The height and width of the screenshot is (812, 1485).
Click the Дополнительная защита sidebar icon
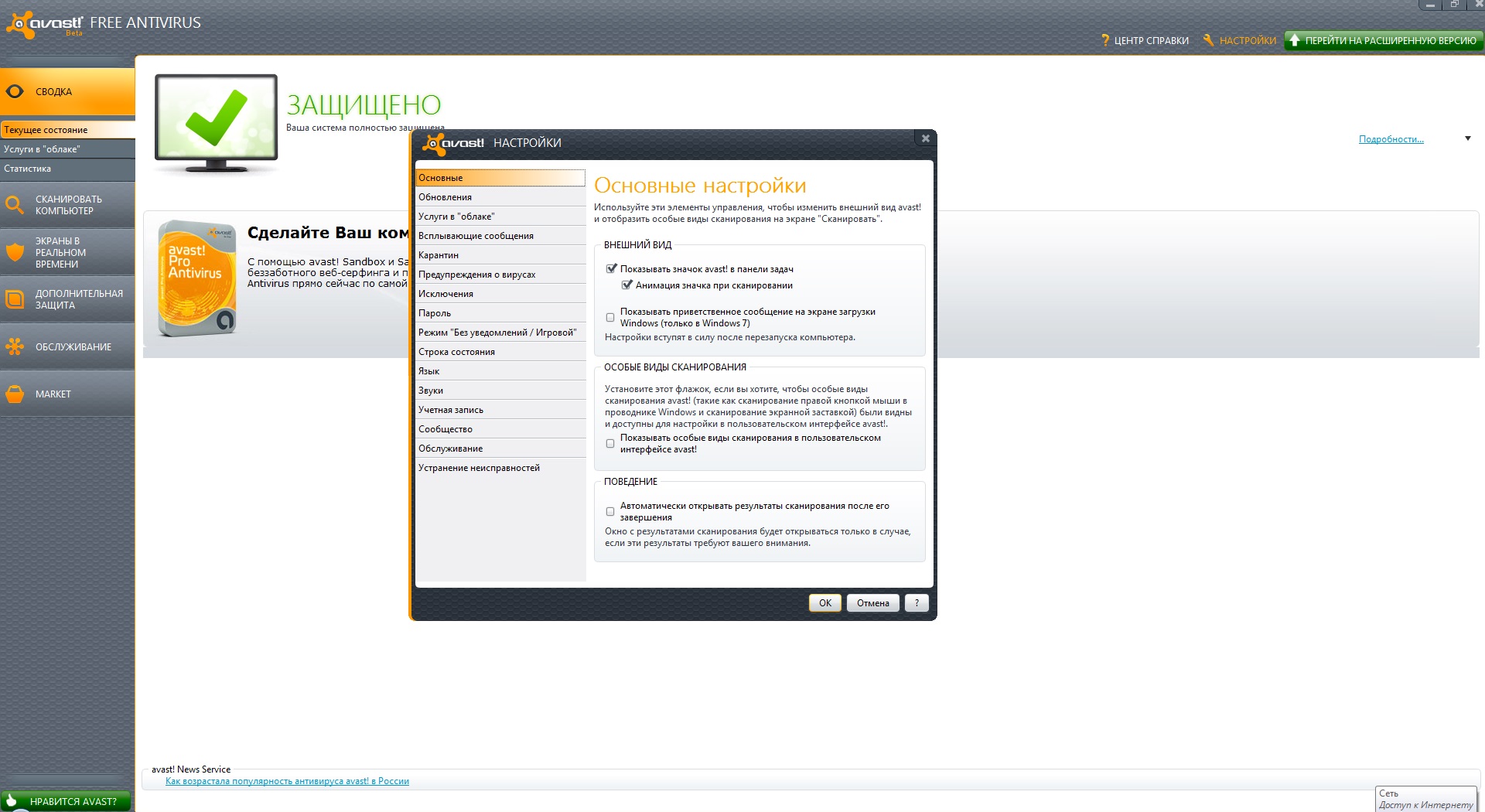pyautogui.click(x=15, y=299)
